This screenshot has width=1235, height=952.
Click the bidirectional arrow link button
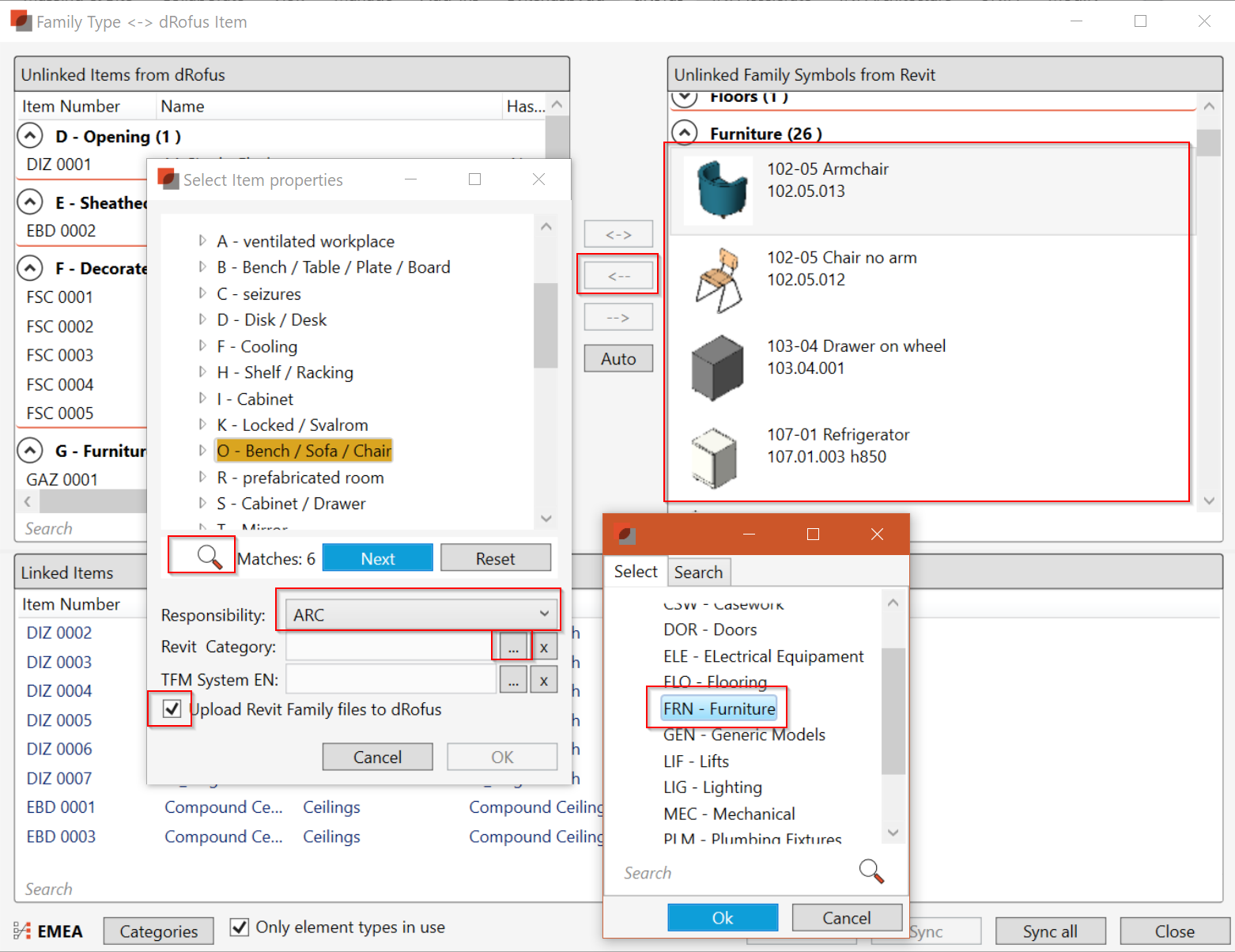tap(618, 234)
